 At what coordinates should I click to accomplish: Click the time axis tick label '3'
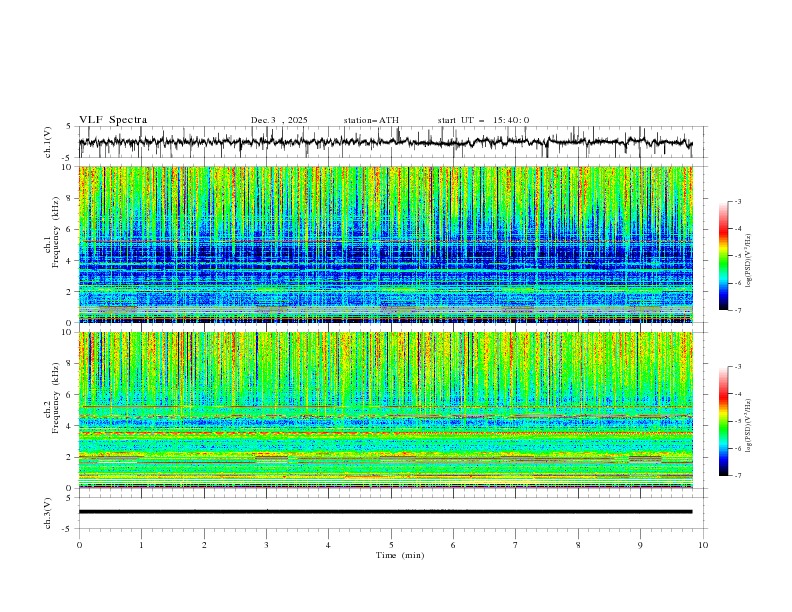pos(266,545)
